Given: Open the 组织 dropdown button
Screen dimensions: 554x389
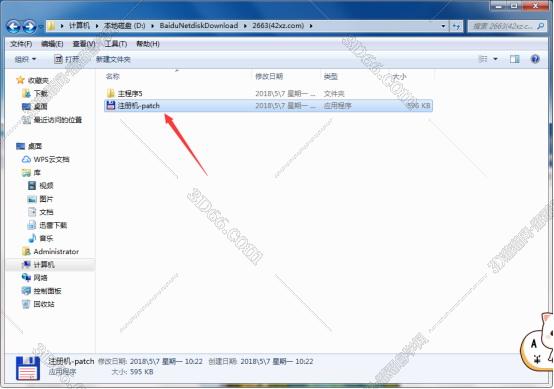Looking at the screenshot, I should point(25,59).
